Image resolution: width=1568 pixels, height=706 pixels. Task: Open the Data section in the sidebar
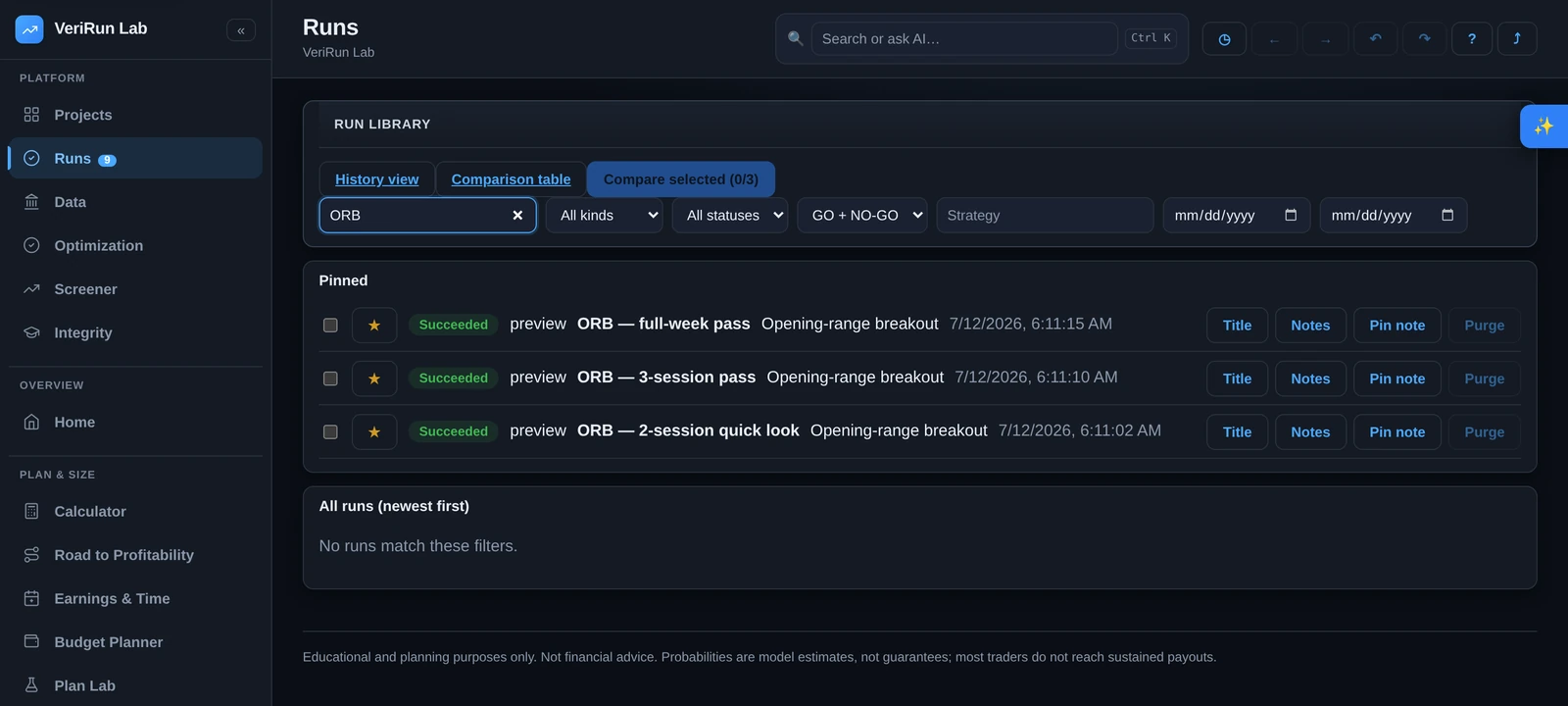135,202
